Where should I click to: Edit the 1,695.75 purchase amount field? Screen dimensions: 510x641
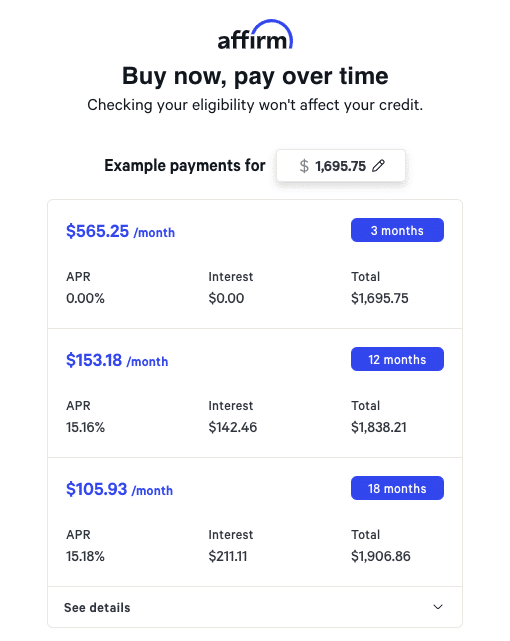coord(341,166)
